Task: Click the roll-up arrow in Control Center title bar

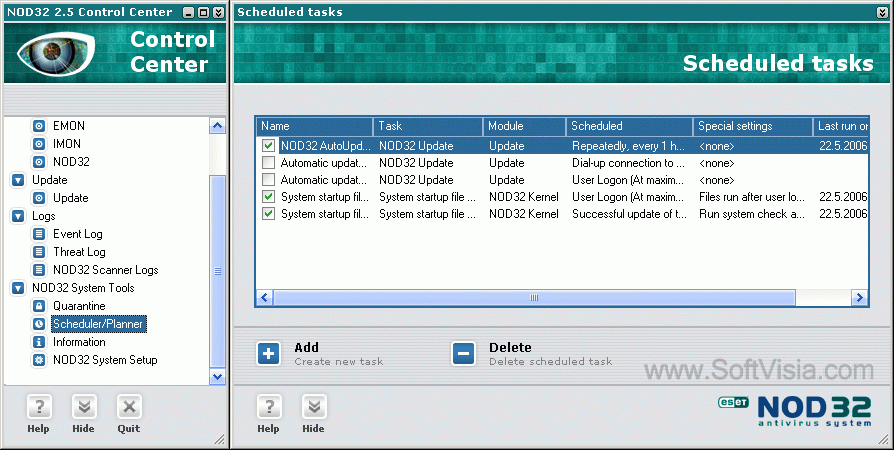Action: point(218,12)
